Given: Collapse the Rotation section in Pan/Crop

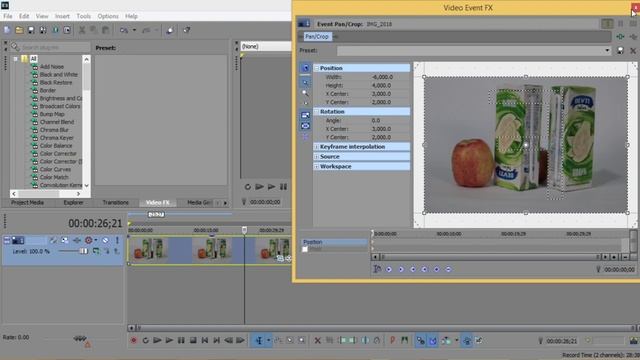Looking at the screenshot, I should click(x=316, y=111).
